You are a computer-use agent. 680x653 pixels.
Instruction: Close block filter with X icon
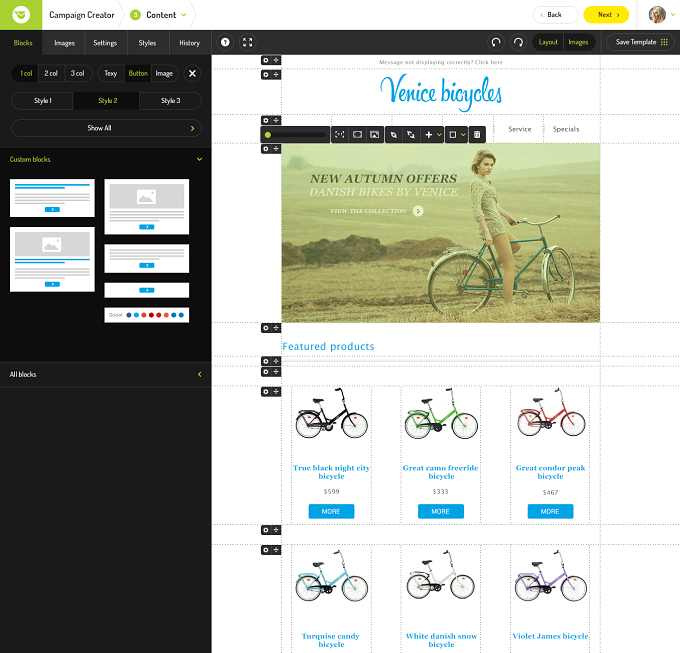(192, 73)
